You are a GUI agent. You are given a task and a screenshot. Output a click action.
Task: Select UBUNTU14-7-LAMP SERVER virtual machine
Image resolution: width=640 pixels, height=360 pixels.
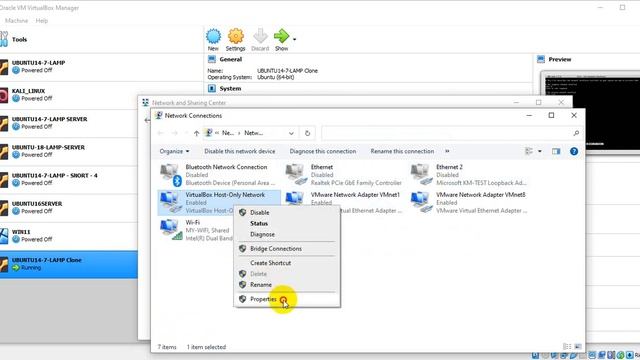[x=69, y=123]
